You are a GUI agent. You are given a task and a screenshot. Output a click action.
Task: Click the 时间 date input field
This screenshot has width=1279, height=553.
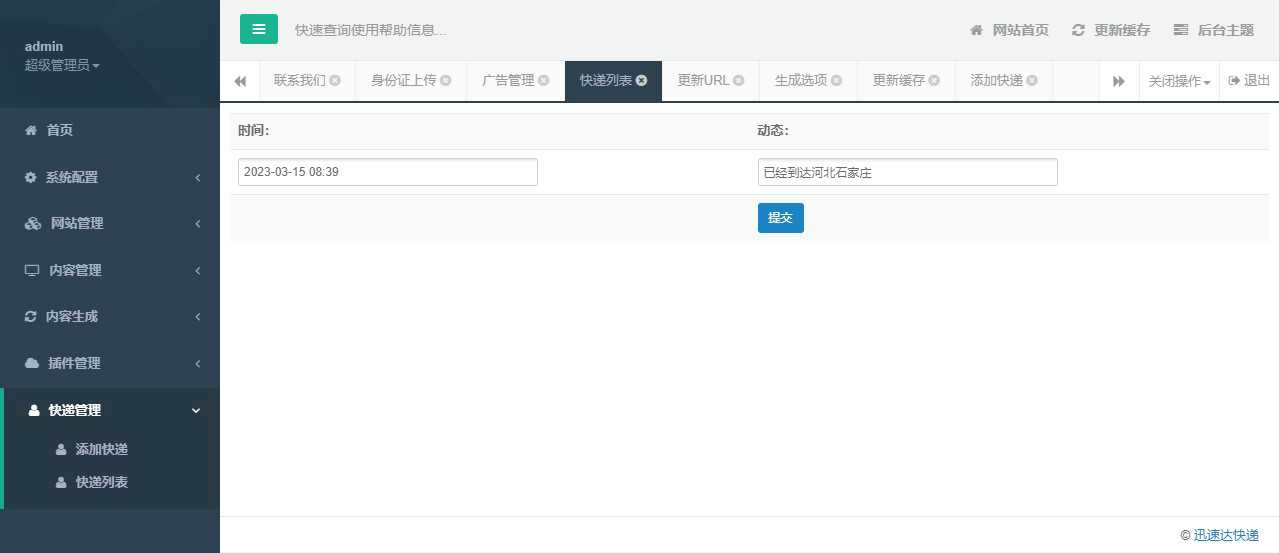coord(388,172)
